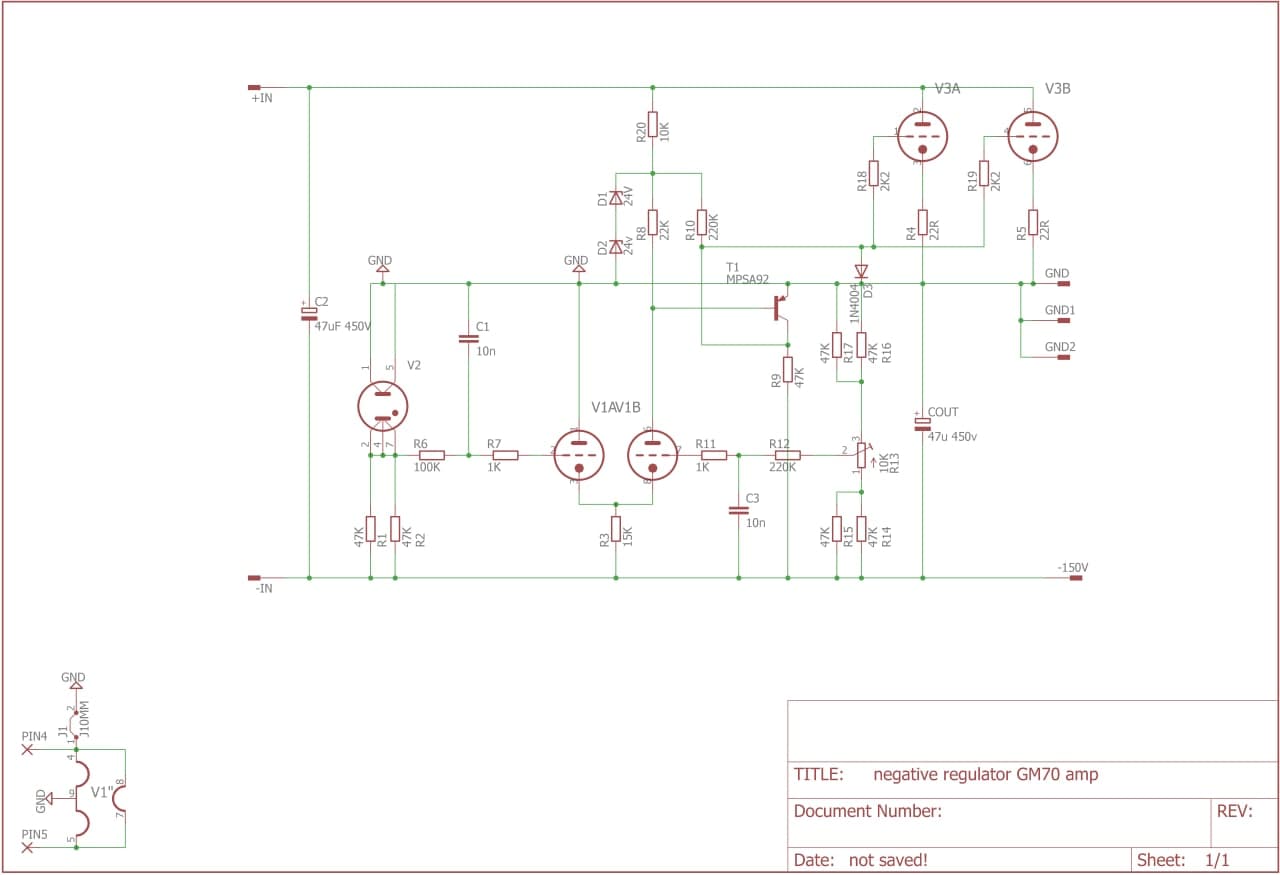
Task: Click the "MPSA92" part text
Action: (x=749, y=279)
